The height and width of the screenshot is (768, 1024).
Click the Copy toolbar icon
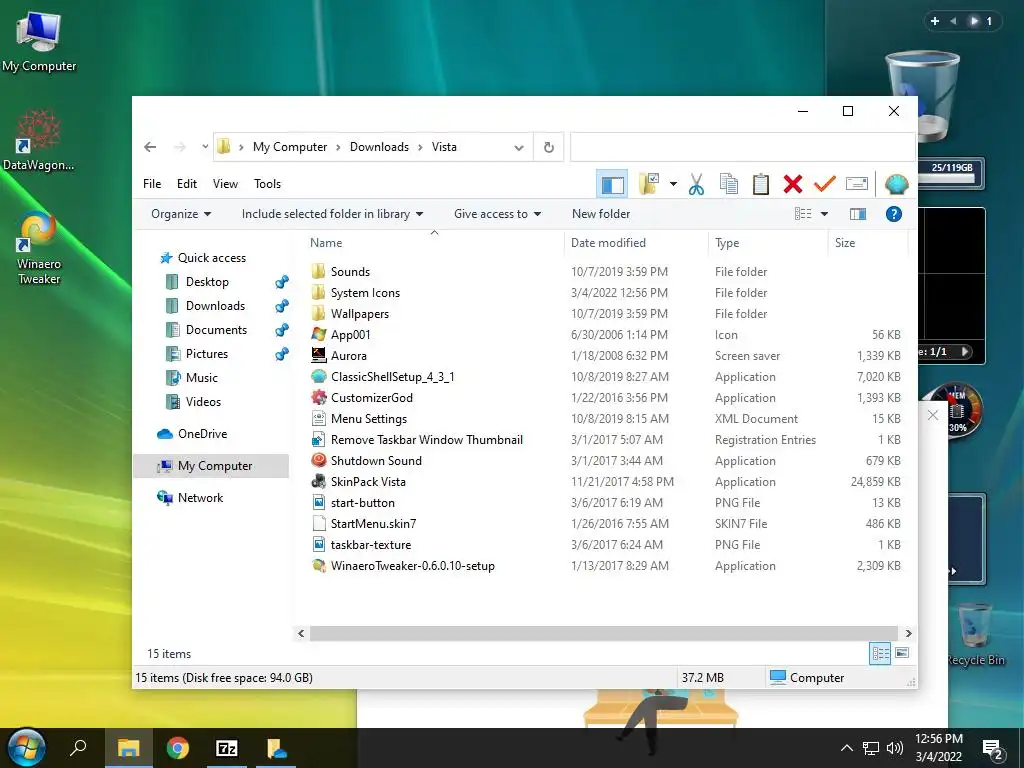click(728, 184)
